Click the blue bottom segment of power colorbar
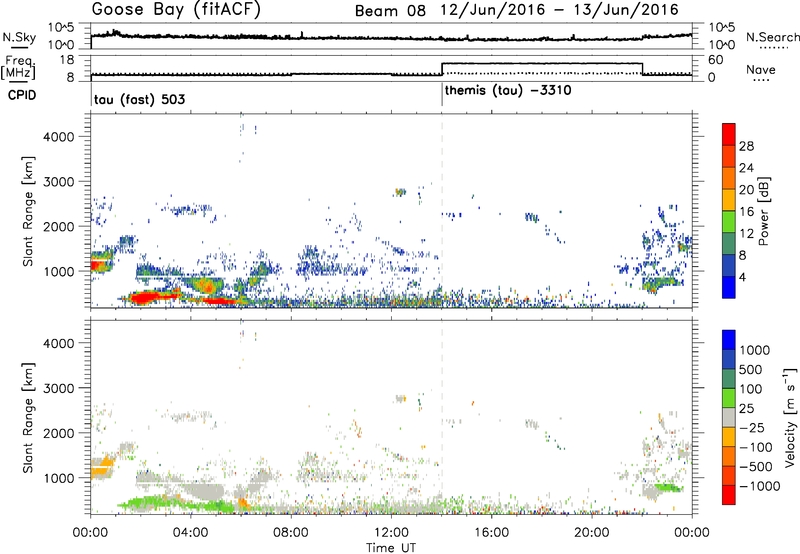 pyautogui.click(x=729, y=287)
